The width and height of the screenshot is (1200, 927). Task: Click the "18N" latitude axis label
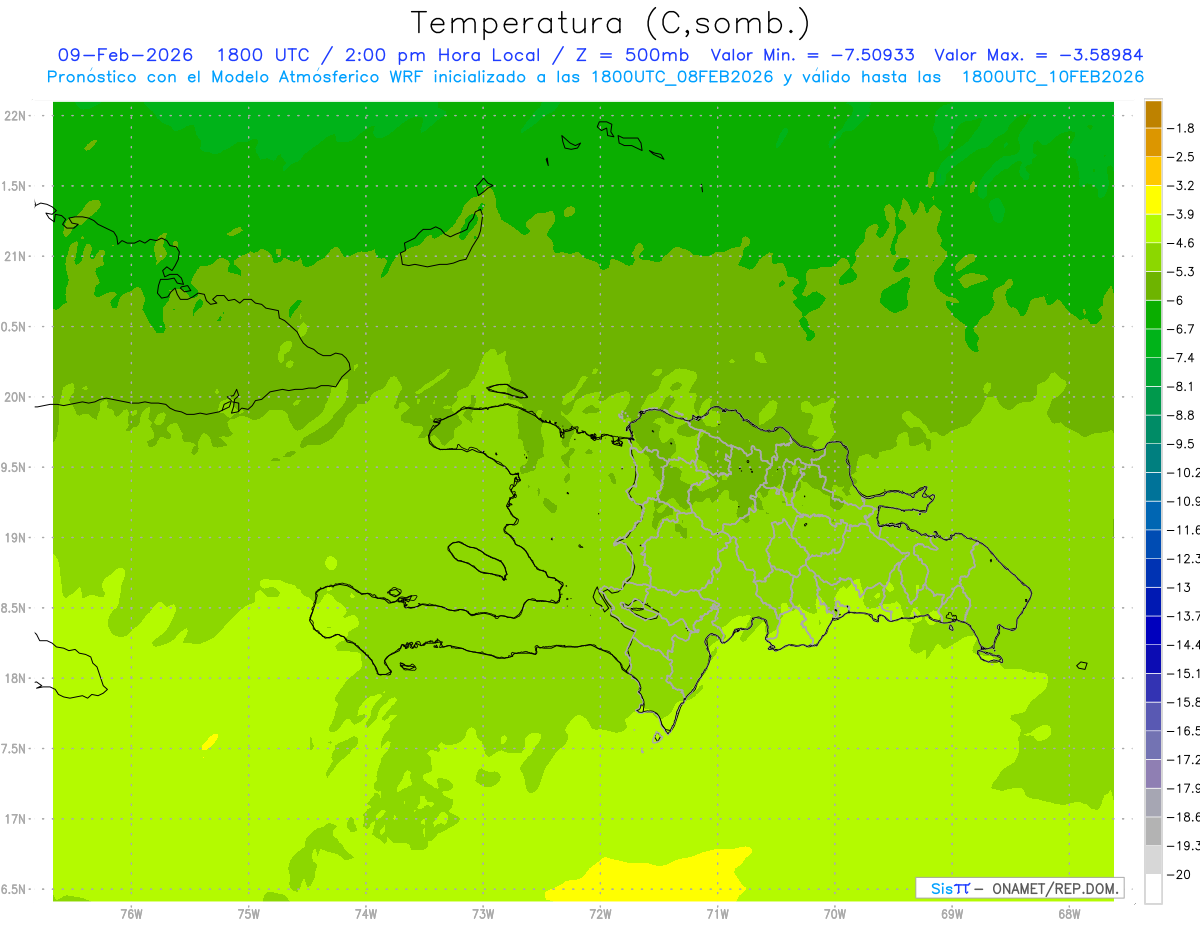click(x=17, y=678)
